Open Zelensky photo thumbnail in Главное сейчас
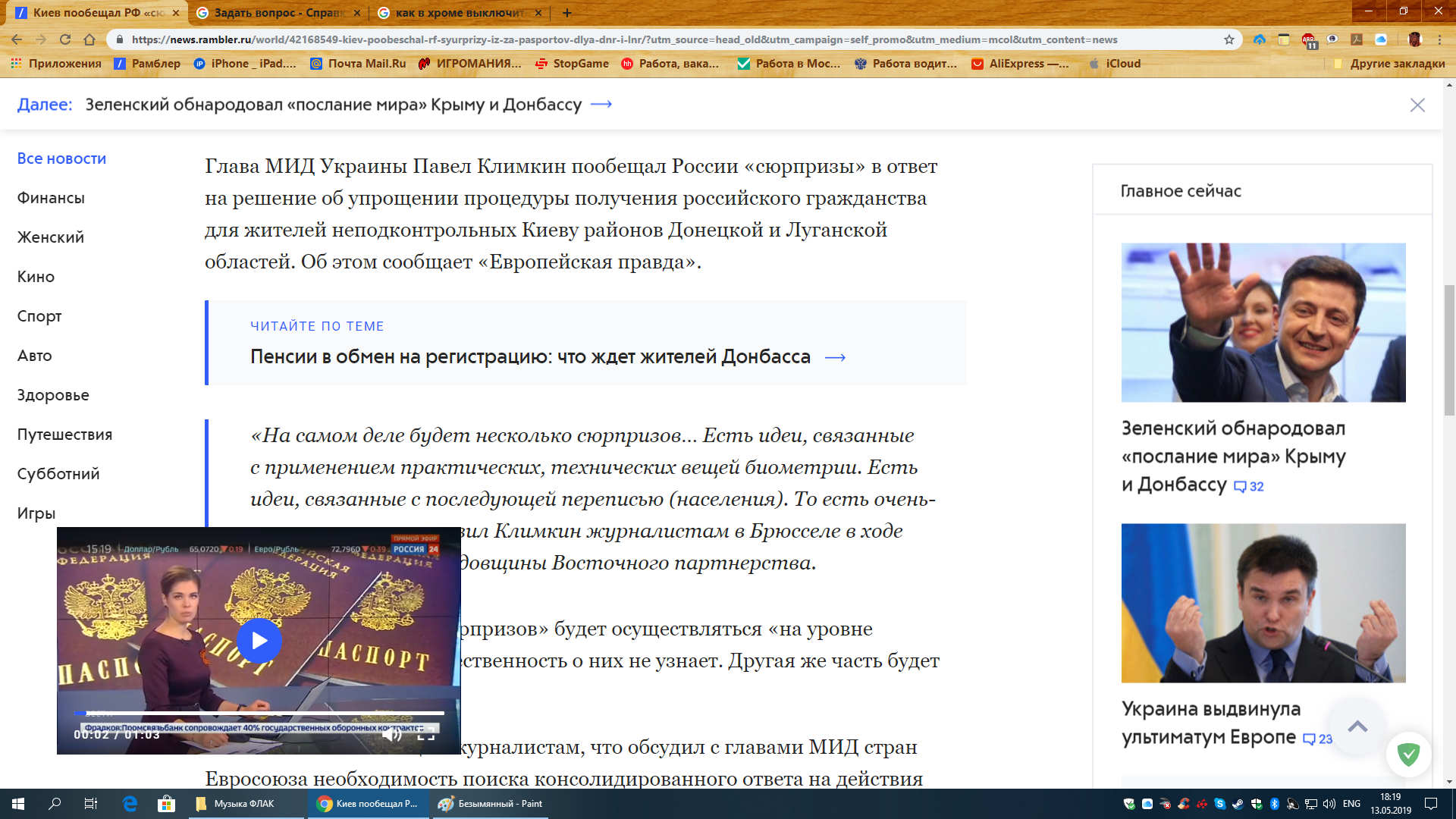This screenshot has height=819, width=1456. pyautogui.click(x=1263, y=322)
